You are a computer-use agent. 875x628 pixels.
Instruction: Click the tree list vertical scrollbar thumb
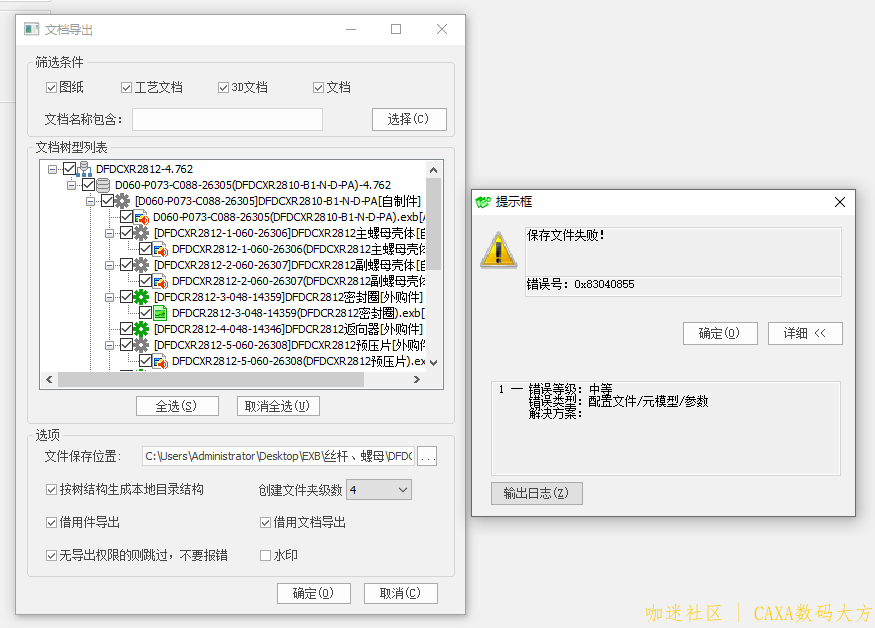pyautogui.click(x=433, y=223)
